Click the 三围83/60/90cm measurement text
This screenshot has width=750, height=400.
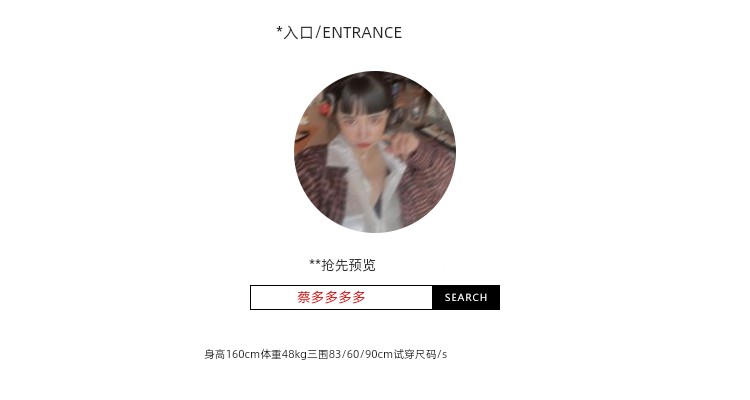pos(350,355)
